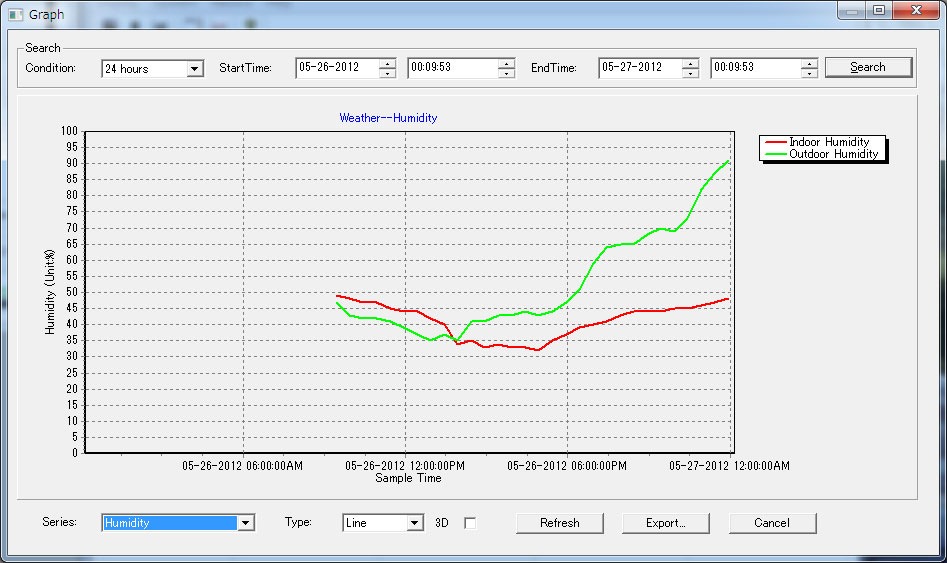Click the Export... button

pyautogui.click(x=666, y=523)
